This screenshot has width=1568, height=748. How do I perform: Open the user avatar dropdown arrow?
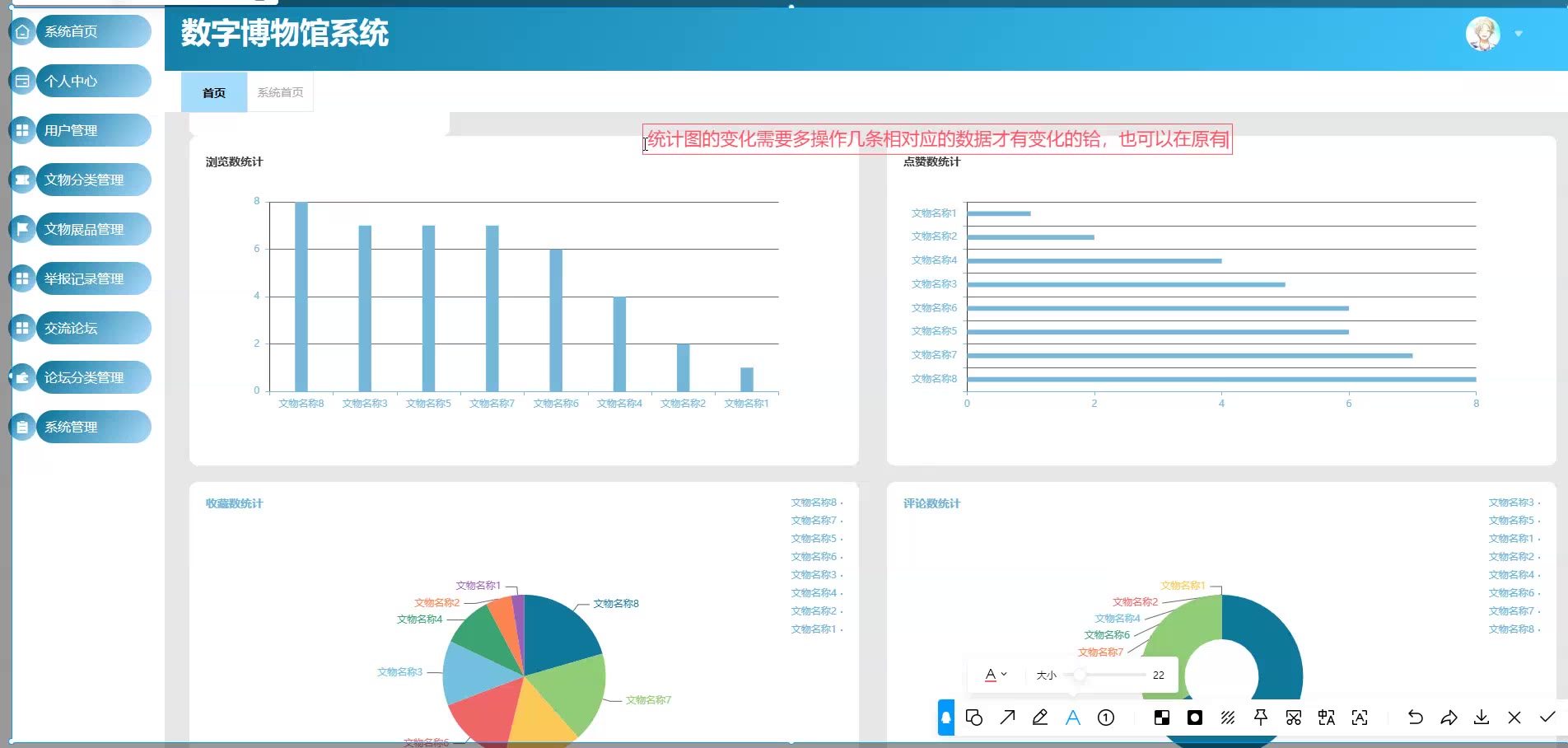coord(1519,34)
